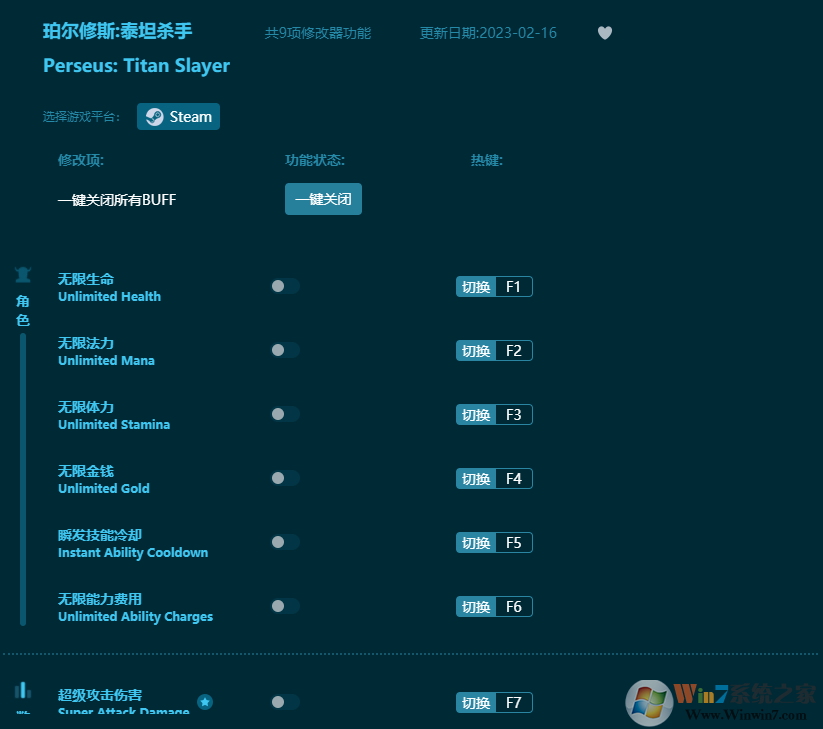Click the 超级攻击伤害 label
This screenshot has height=729, width=823.
(x=100, y=695)
